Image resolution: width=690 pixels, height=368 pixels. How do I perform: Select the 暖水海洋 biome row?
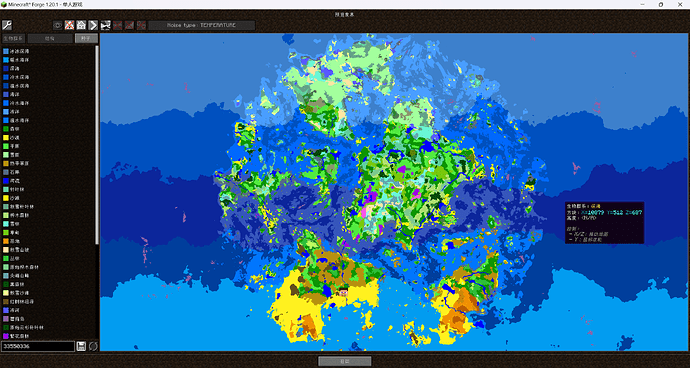click(48, 60)
